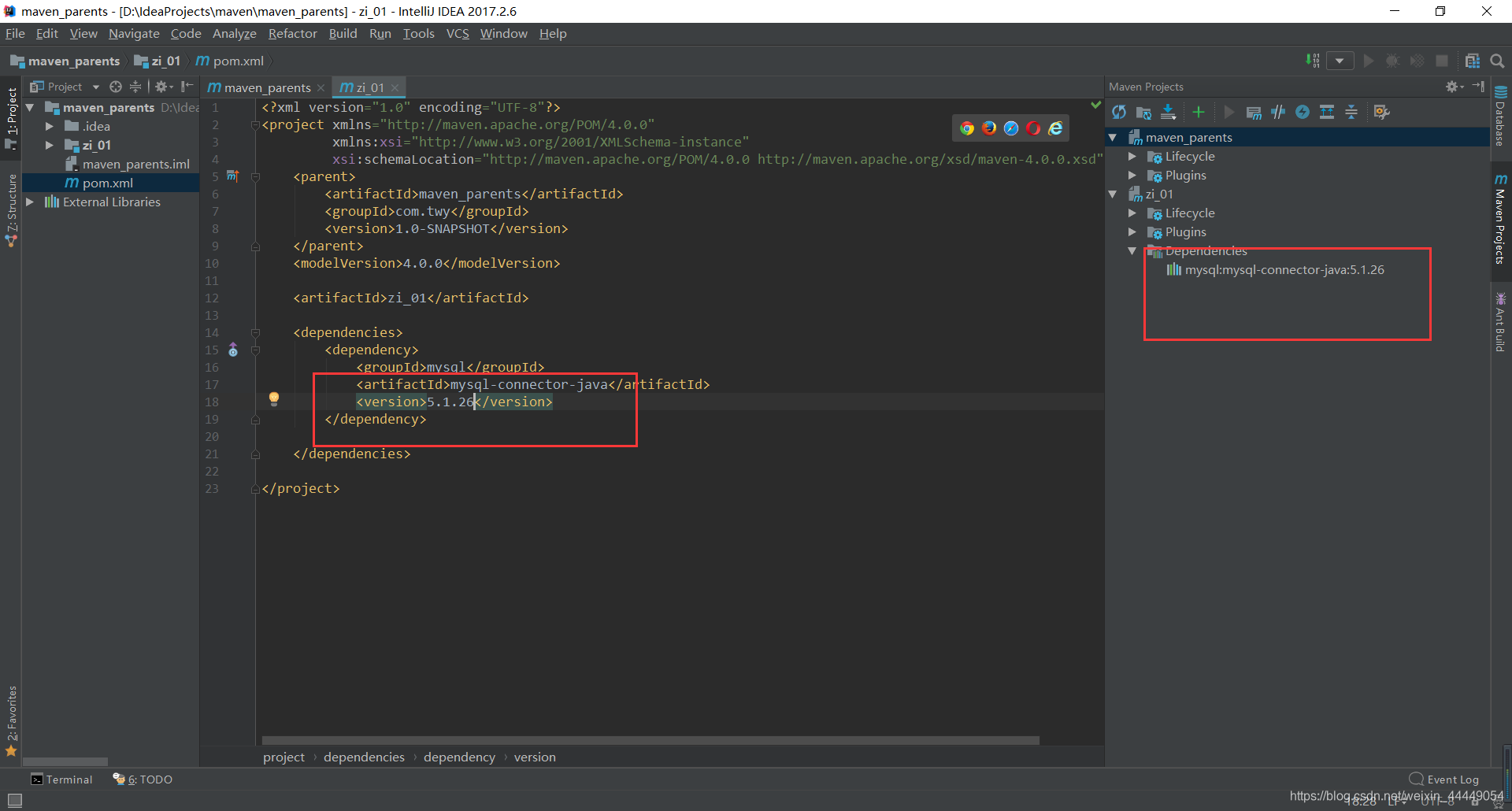Select mysql-connector-java:5.1.26 dependency

coord(1275,269)
